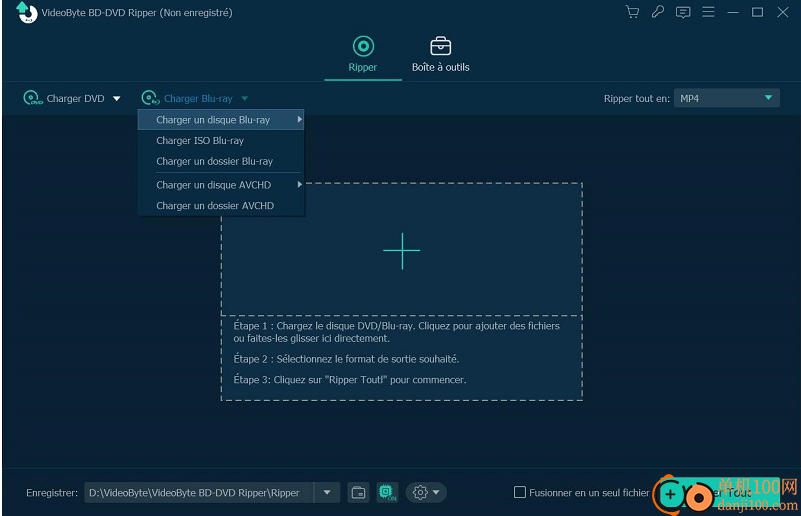801x516 pixels.
Task: Open the MP4 output format dropdown
Action: 726,98
